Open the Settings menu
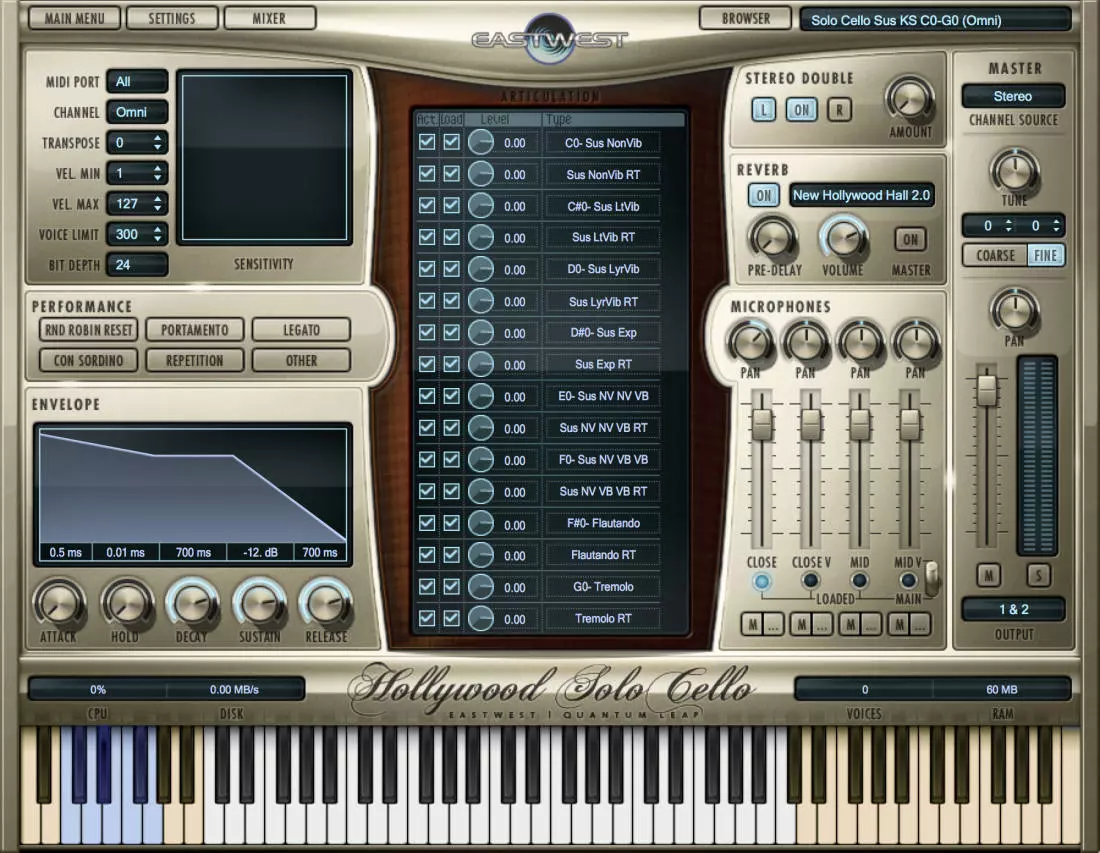 click(172, 18)
